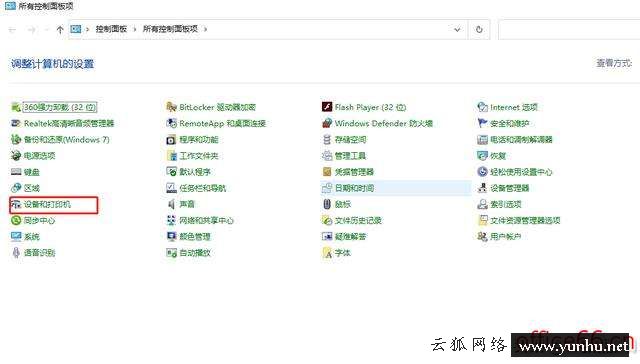
Task: Open the 区域 globe icon
Action: (16, 188)
